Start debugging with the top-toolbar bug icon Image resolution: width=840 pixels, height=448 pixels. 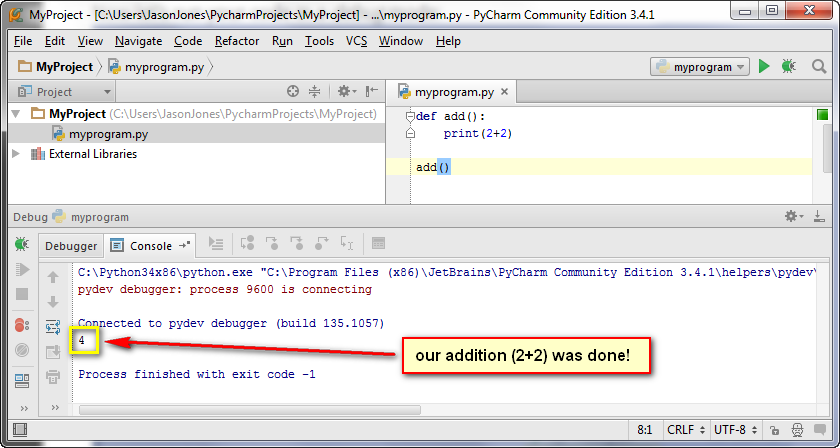click(788, 66)
